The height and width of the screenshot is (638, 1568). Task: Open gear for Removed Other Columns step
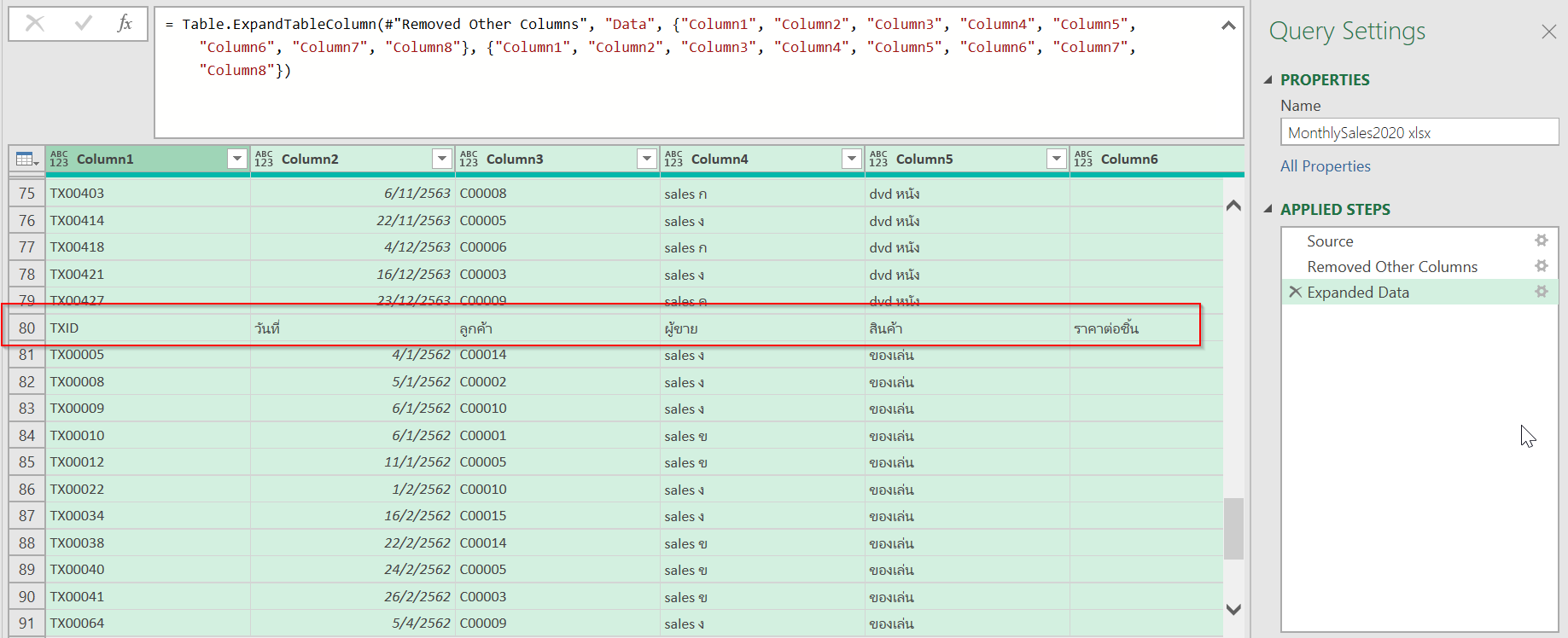click(x=1541, y=267)
